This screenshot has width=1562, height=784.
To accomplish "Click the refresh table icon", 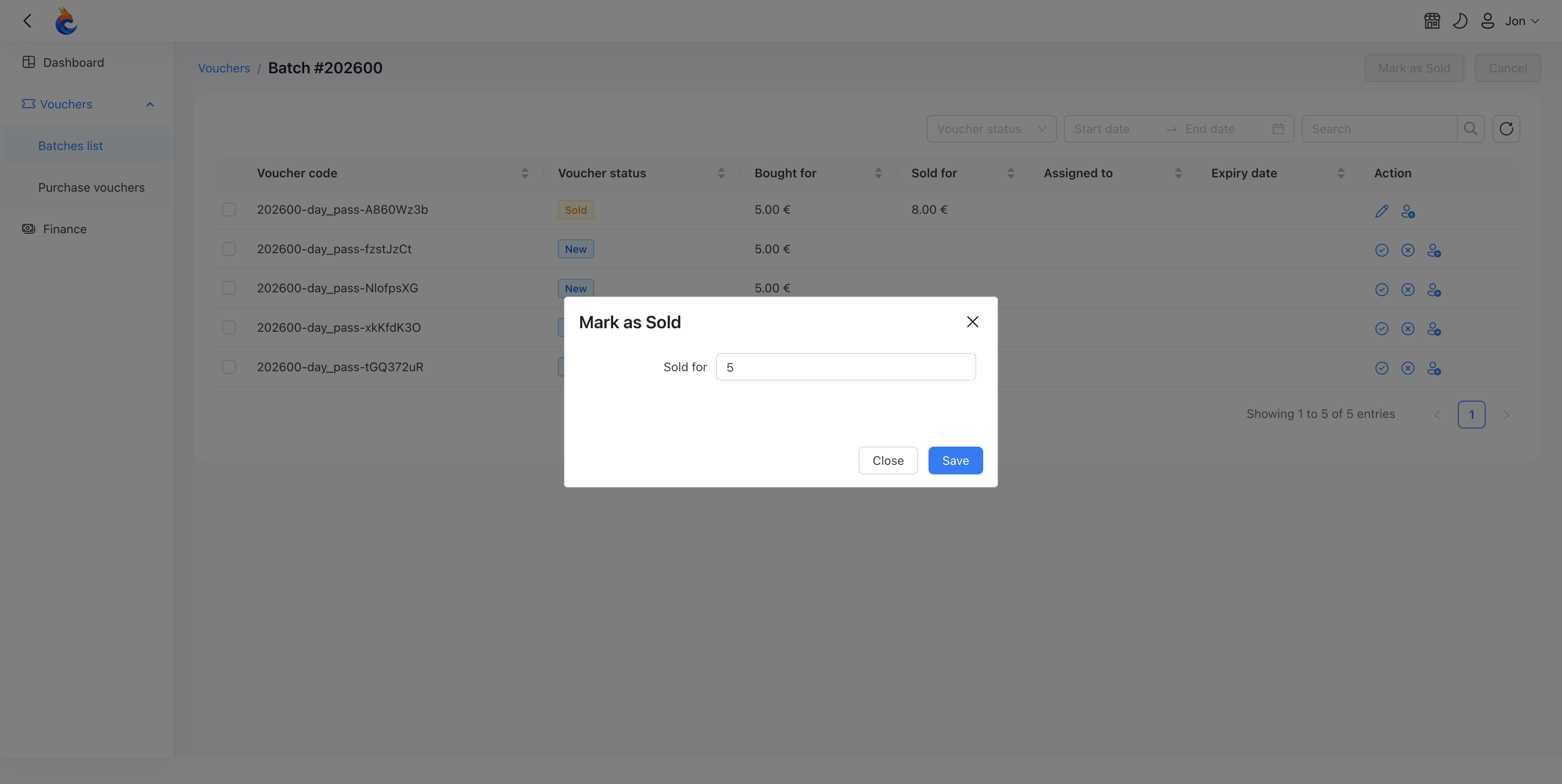I will click(x=1506, y=129).
